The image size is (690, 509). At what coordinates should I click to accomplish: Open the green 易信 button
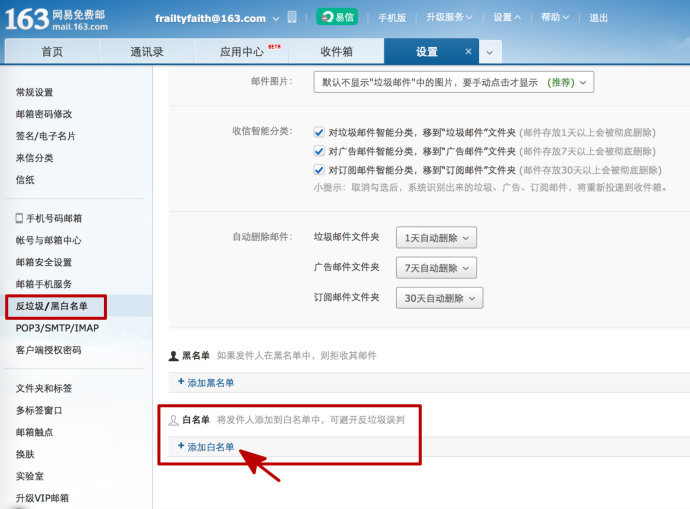[337, 17]
